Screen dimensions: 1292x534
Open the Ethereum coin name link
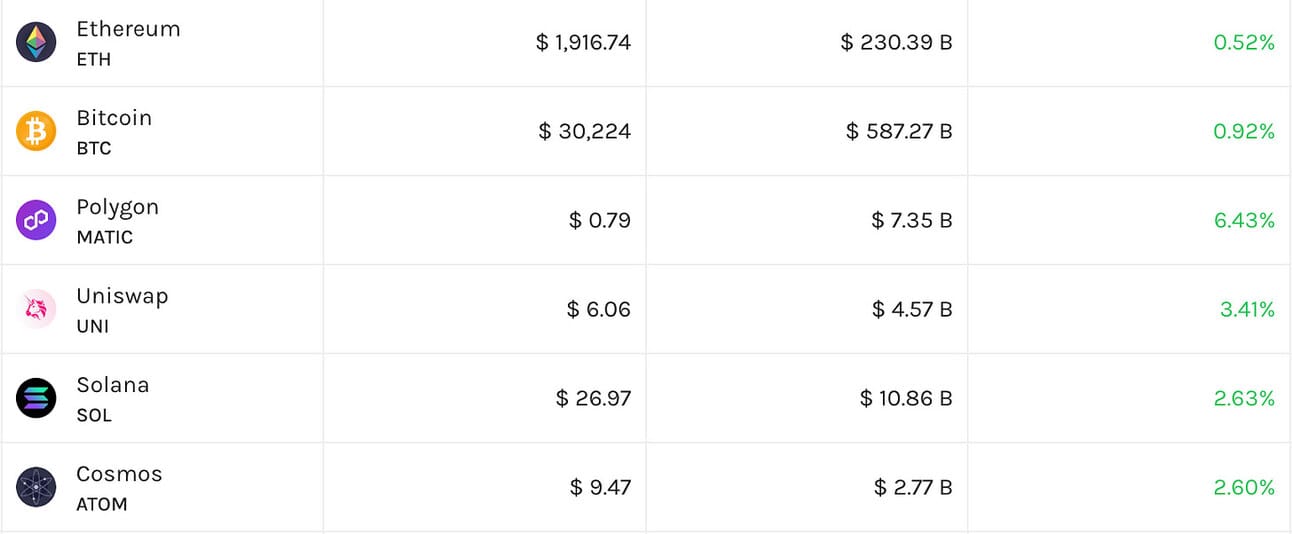128,29
